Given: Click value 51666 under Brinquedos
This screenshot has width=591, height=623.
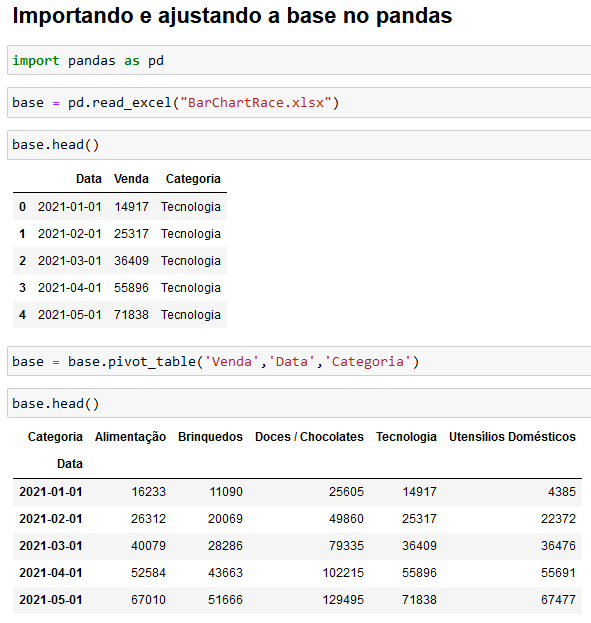Looking at the screenshot, I should (225, 600).
